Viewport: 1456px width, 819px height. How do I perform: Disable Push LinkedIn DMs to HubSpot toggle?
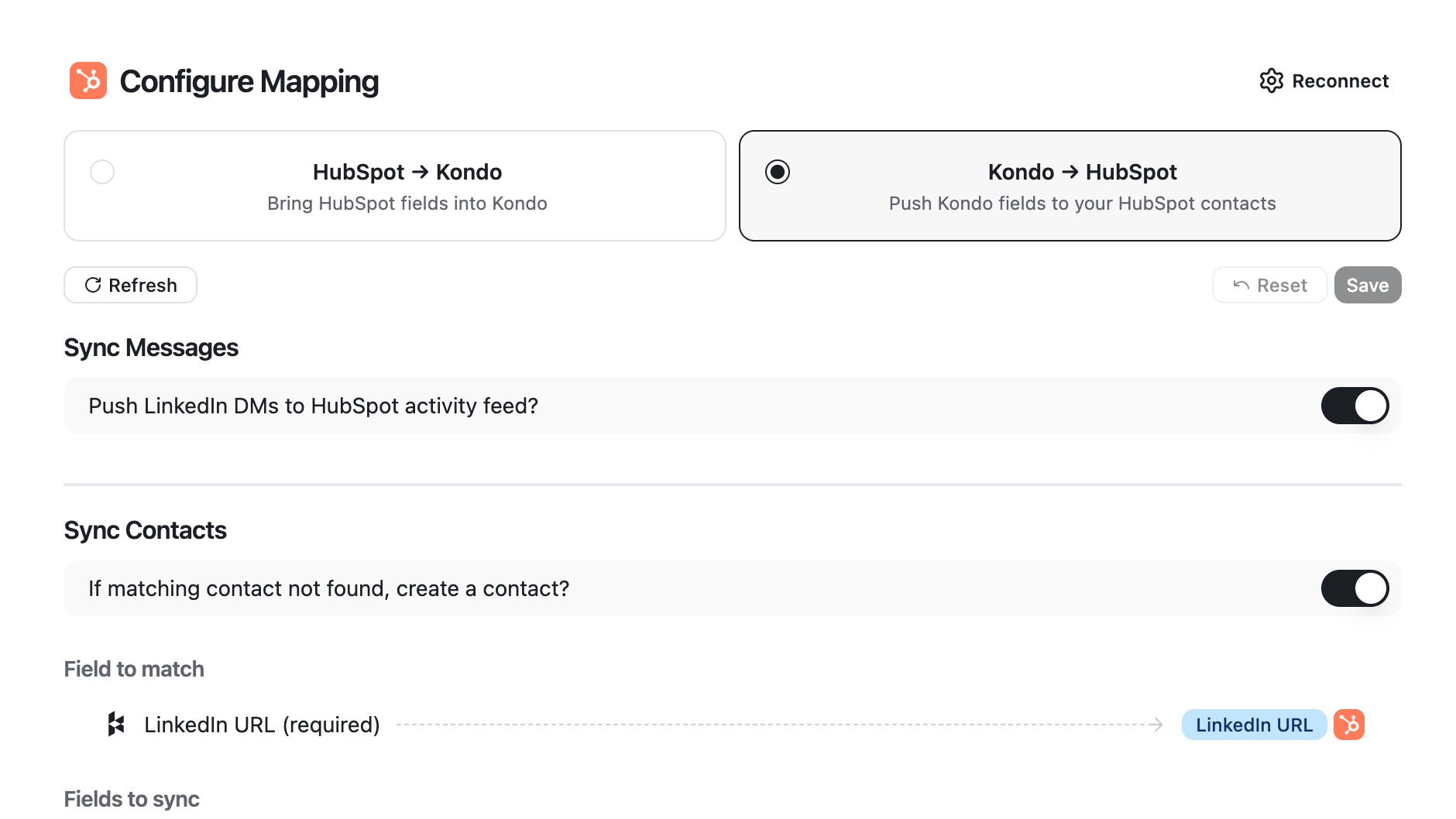tap(1355, 406)
